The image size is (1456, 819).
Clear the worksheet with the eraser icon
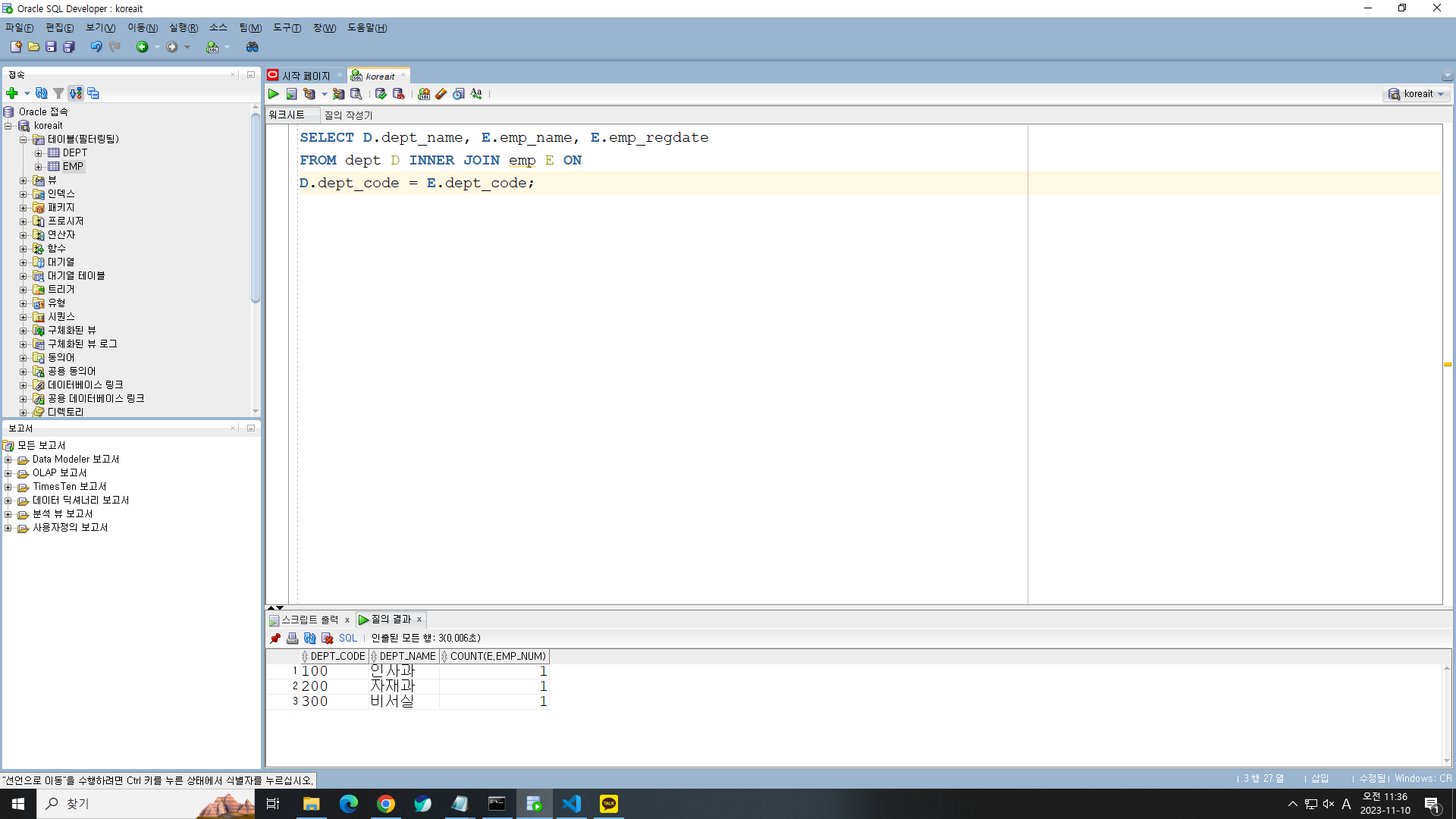point(441,94)
